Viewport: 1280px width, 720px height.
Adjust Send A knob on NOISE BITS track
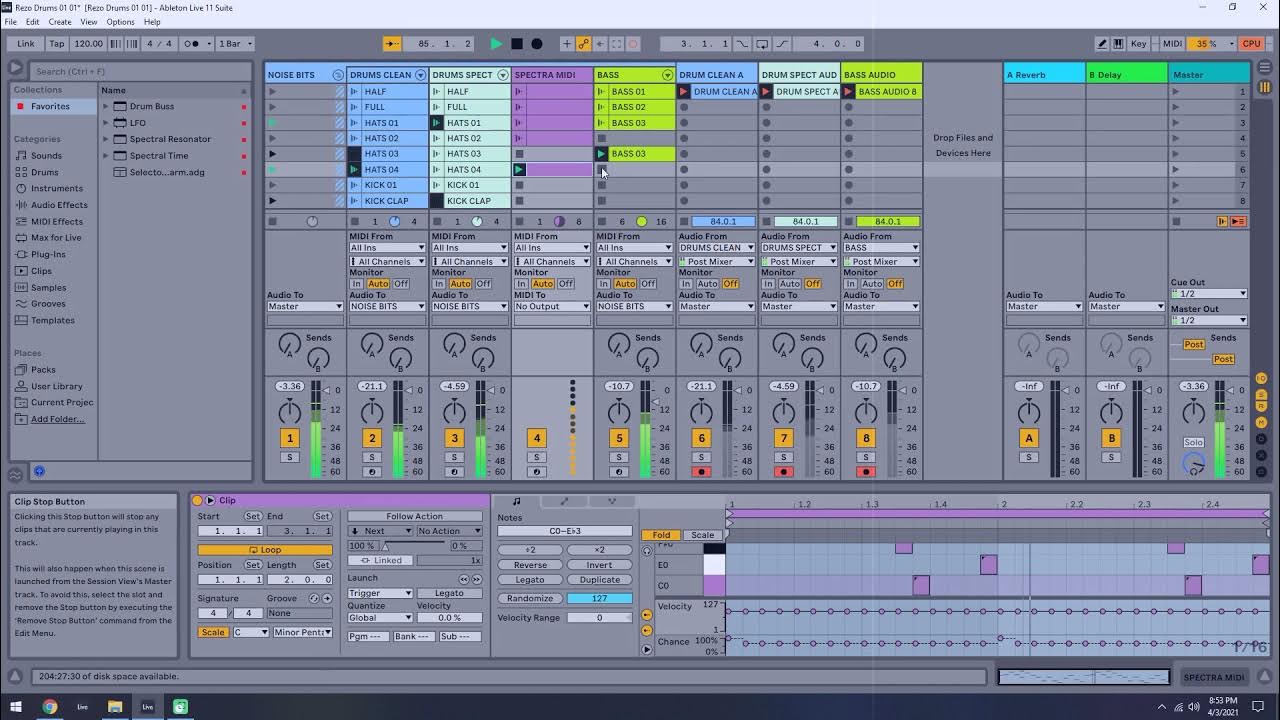(x=289, y=343)
